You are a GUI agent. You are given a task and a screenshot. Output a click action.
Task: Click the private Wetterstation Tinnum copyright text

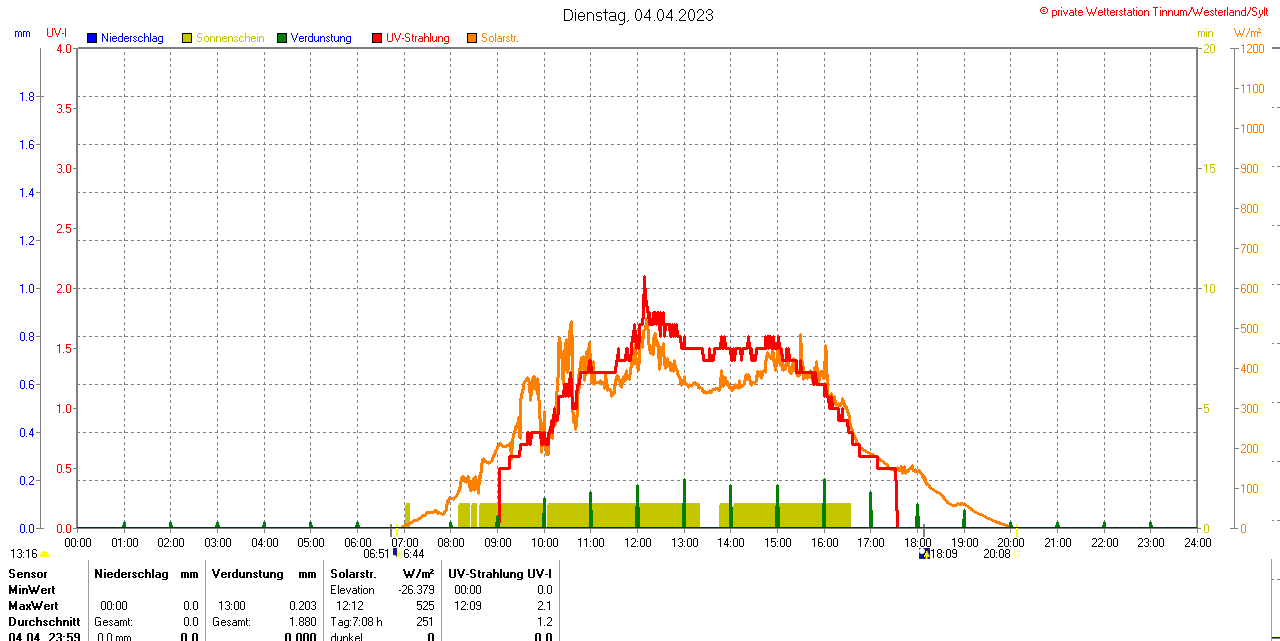point(1158,11)
